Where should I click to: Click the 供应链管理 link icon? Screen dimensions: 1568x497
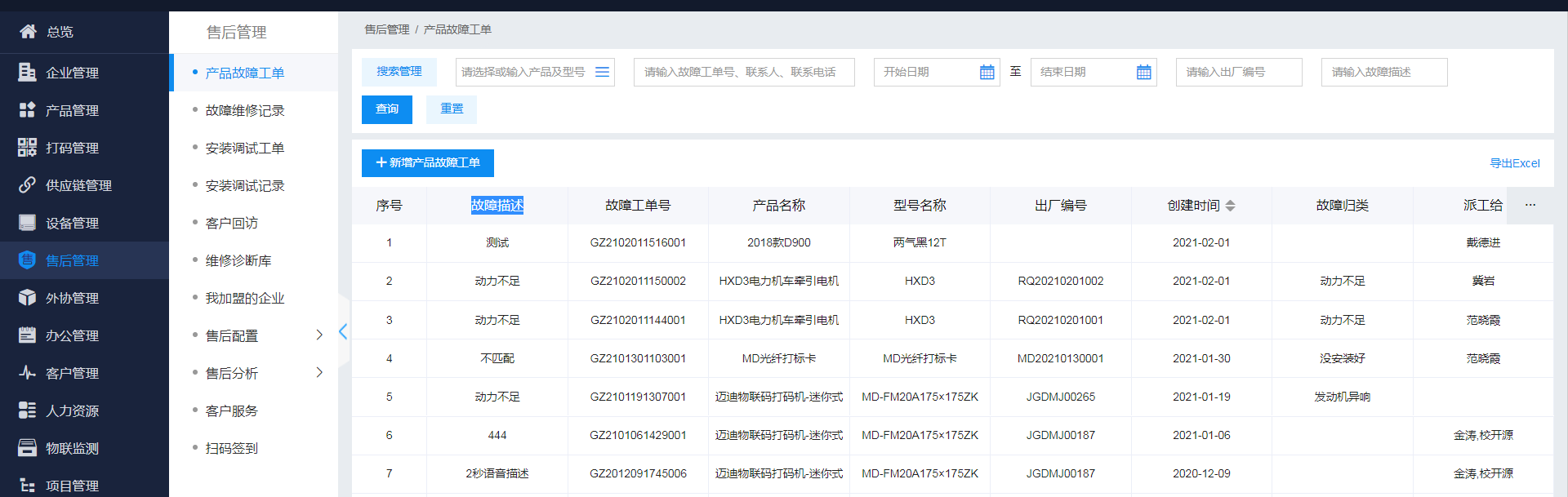click(x=27, y=185)
